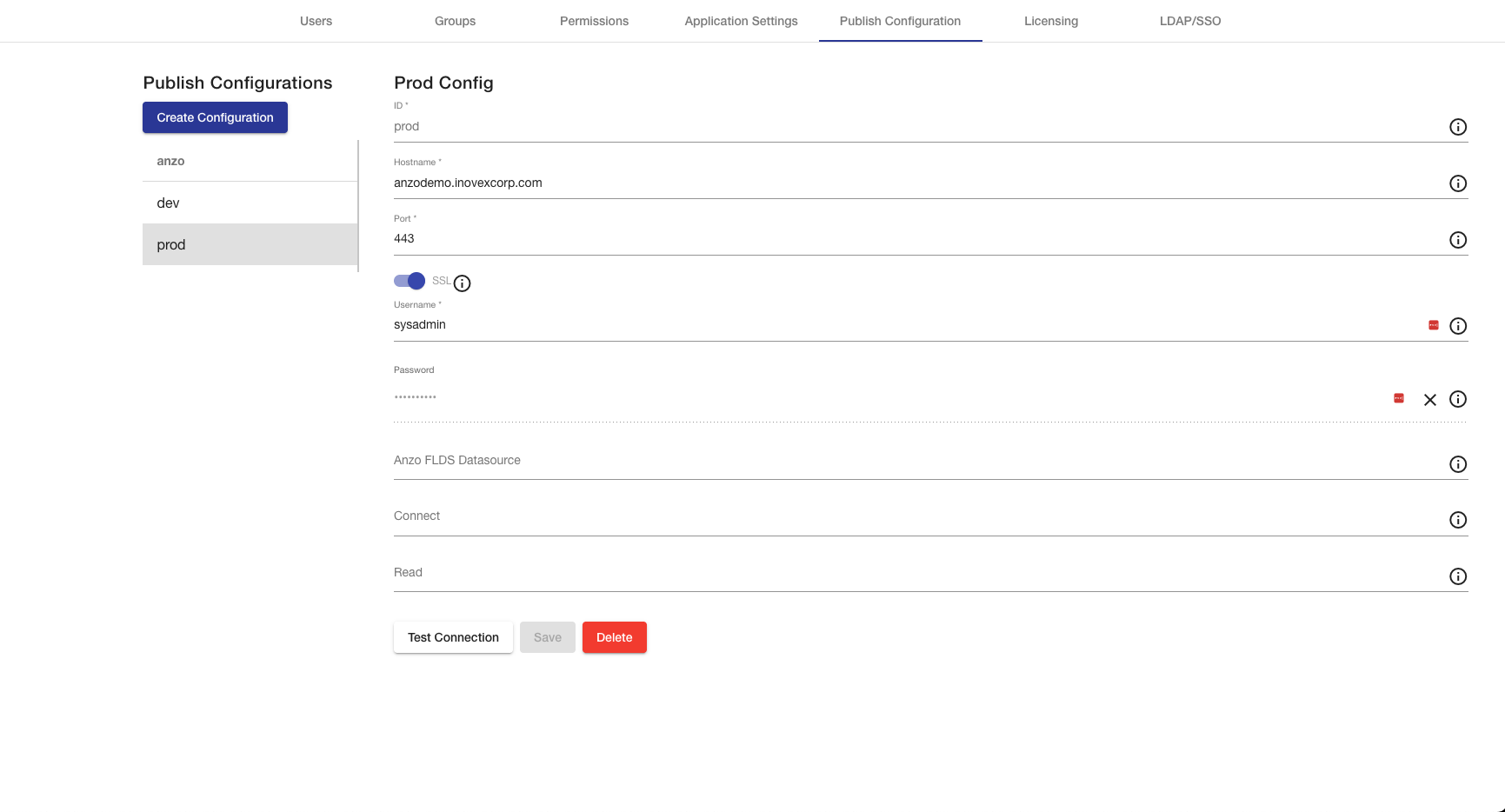
Task: Select the anzo configuration
Action: 250,161
